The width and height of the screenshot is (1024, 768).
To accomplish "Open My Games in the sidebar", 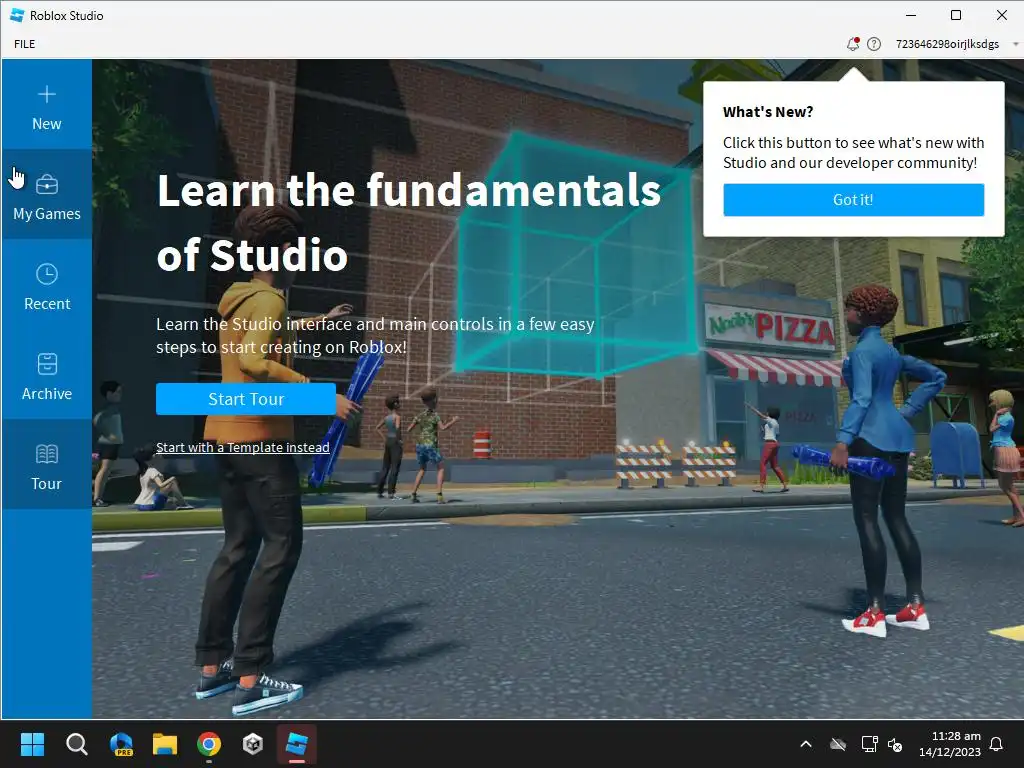I will point(46,195).
